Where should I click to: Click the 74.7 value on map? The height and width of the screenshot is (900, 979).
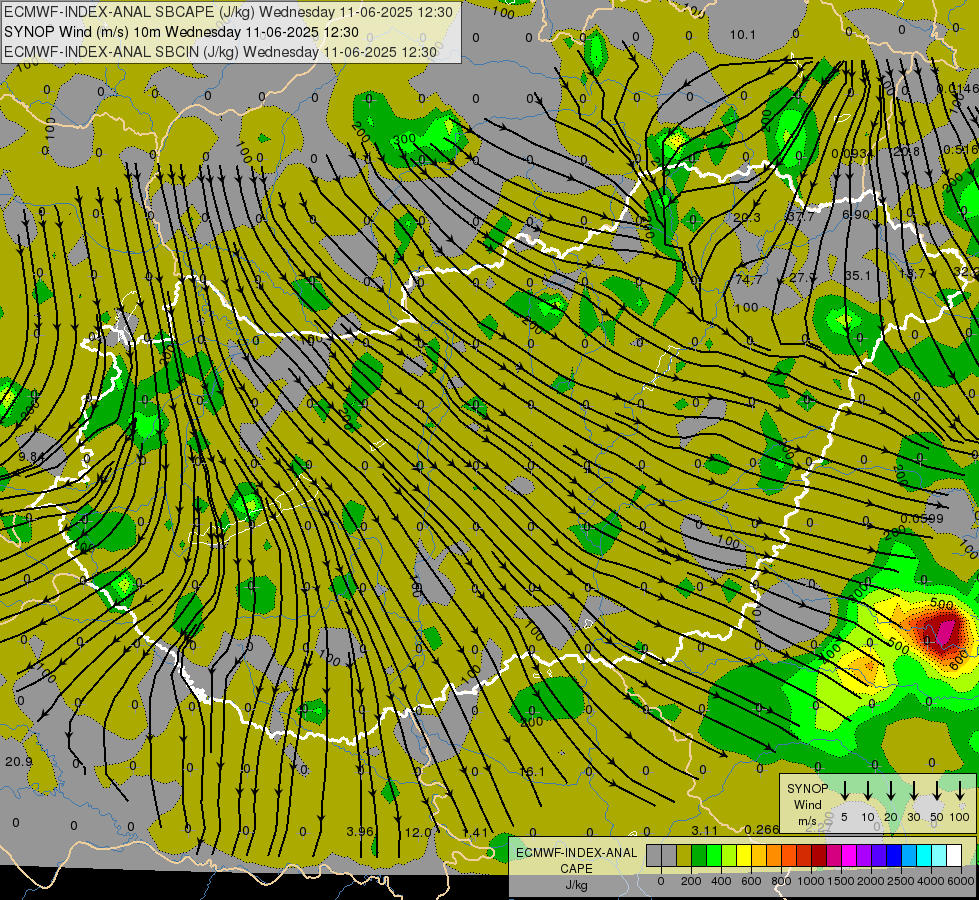749,280
